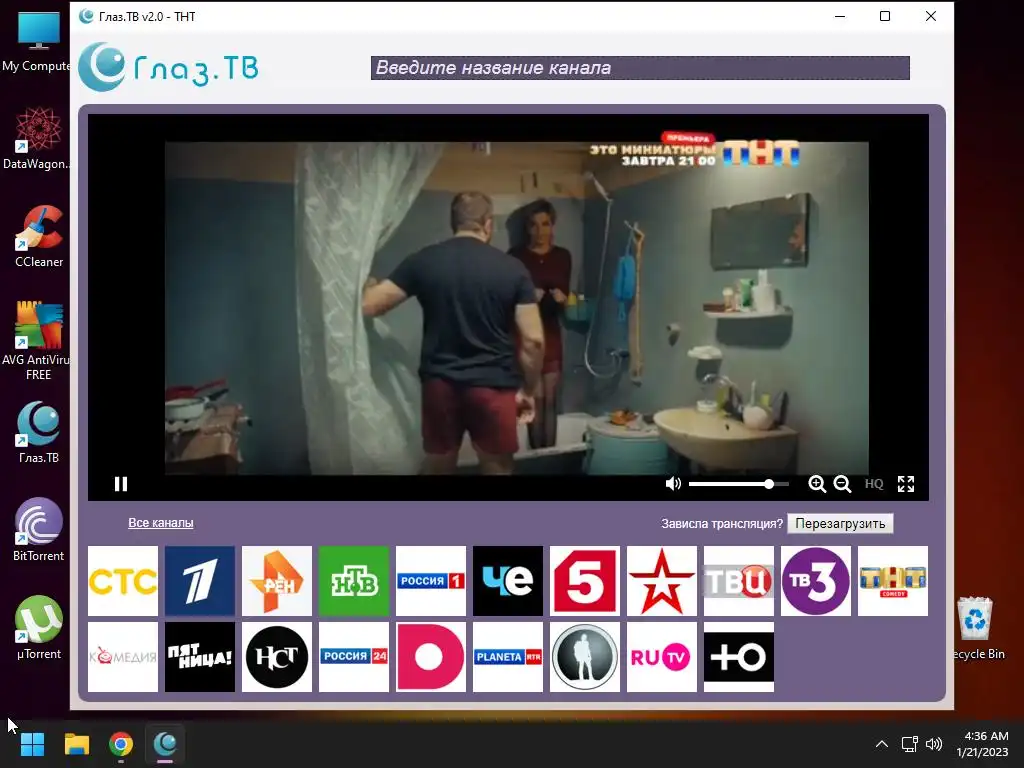
Task: Switch to Первый канал channel
Action: pyautogui.click(x=200, y=581)
